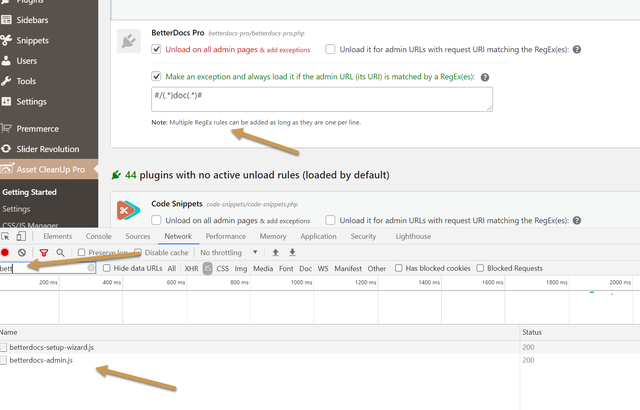Click the Settings sliders icon in sidebar
Image resolution: width=640 pixels, height=410 pixels.
tap(6, 102)
